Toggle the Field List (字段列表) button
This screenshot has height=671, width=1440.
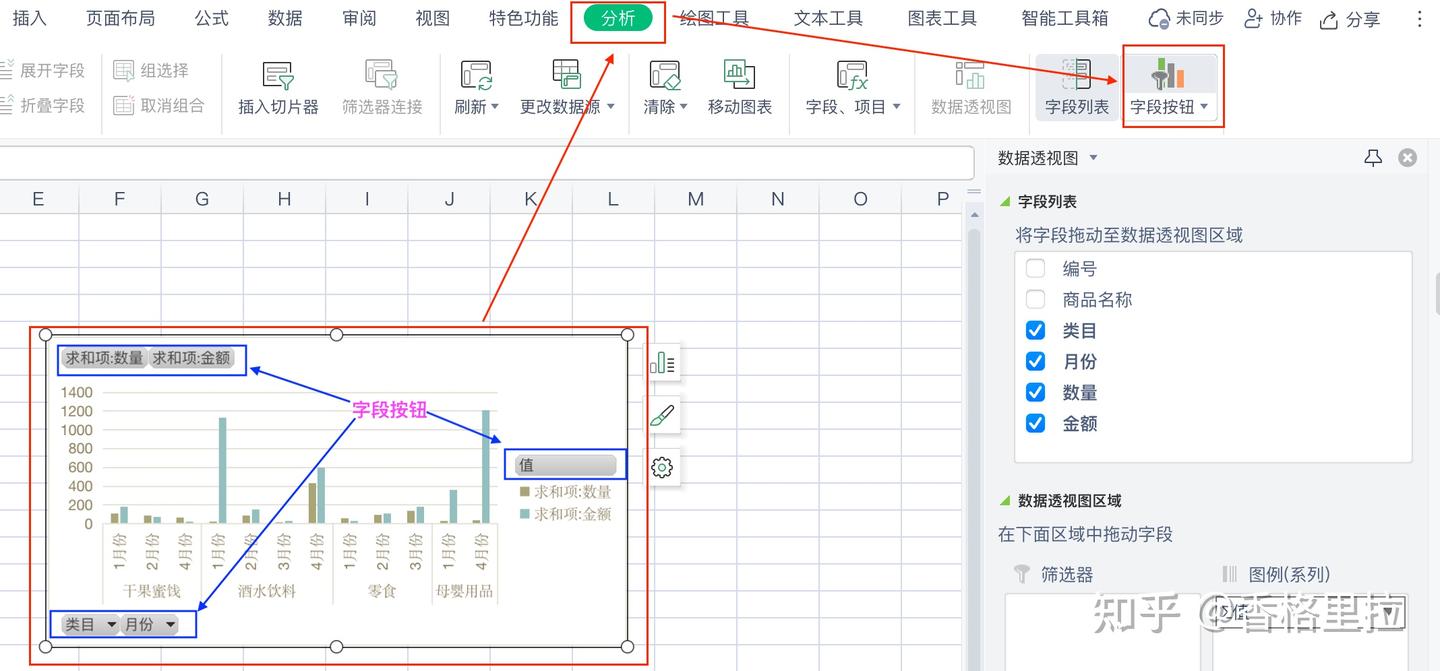[1077, 87]
